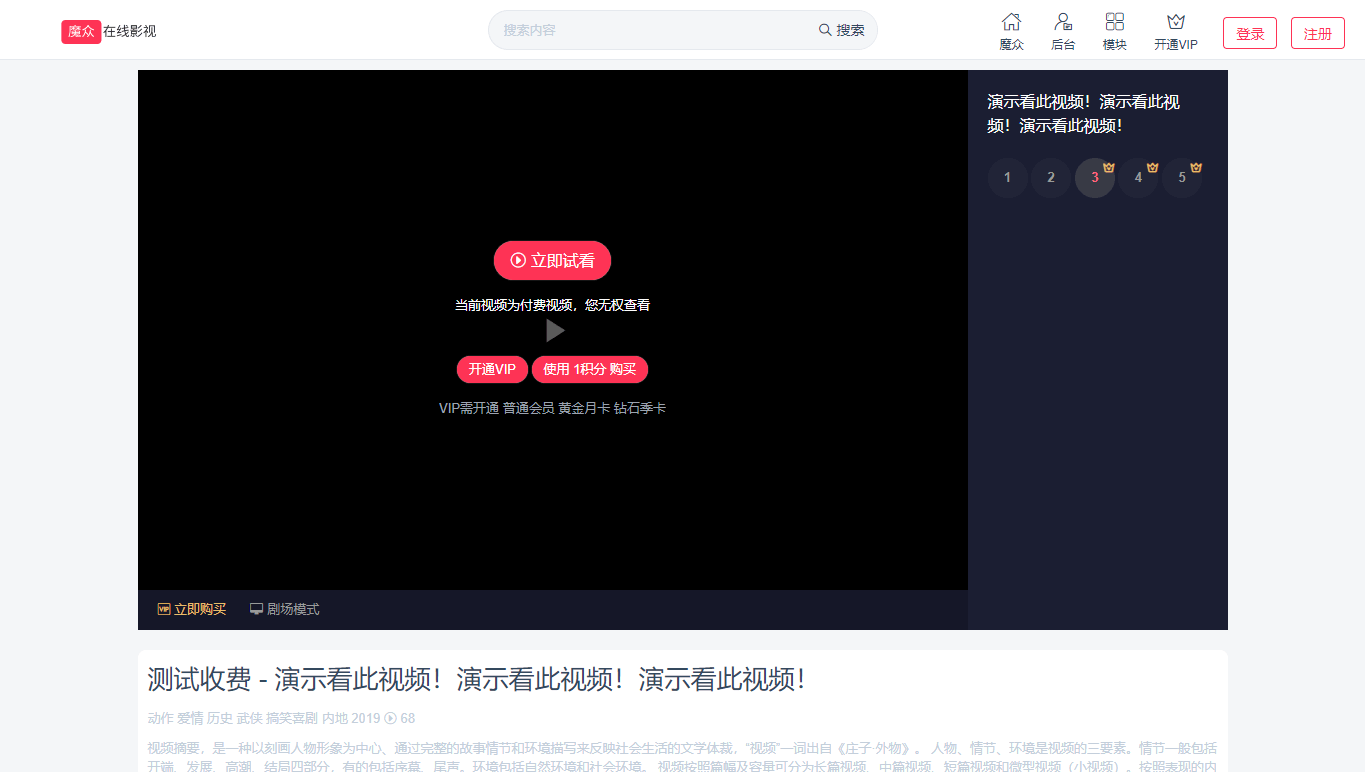The width and height of the screenshot is (1365, 772).
Task: Select VIP episode 4
Action: (1138, 178)
